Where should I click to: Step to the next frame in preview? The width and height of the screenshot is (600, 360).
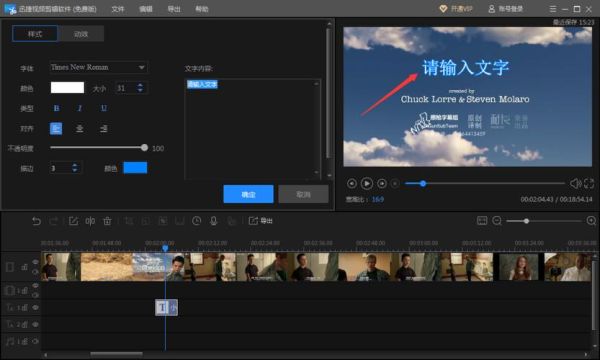pyautogui.click(x=382, y=184)
